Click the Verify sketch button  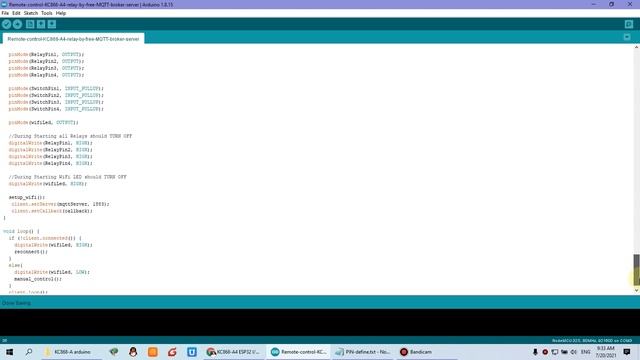[6, 24]
